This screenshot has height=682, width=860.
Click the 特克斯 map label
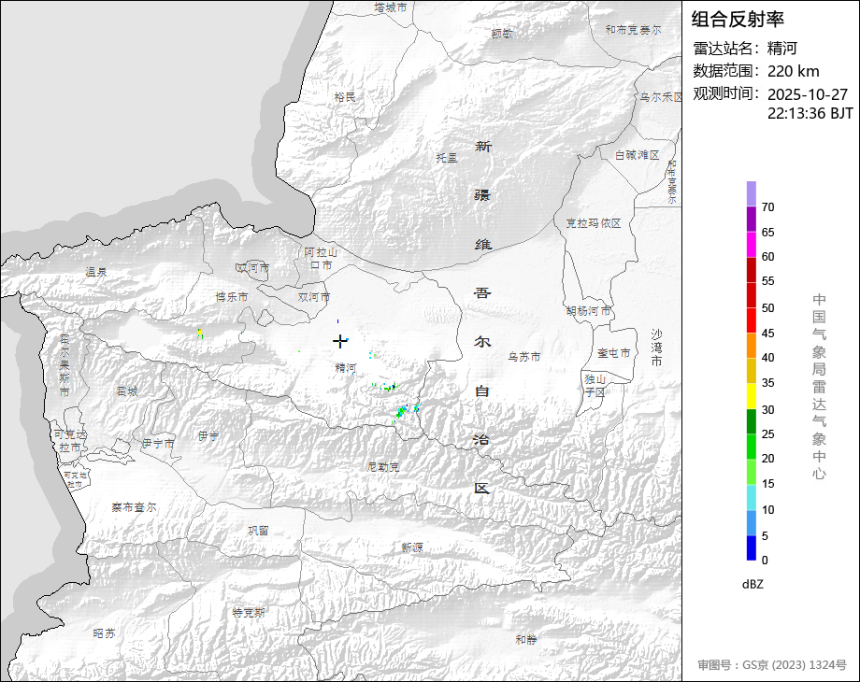[248, 612]
